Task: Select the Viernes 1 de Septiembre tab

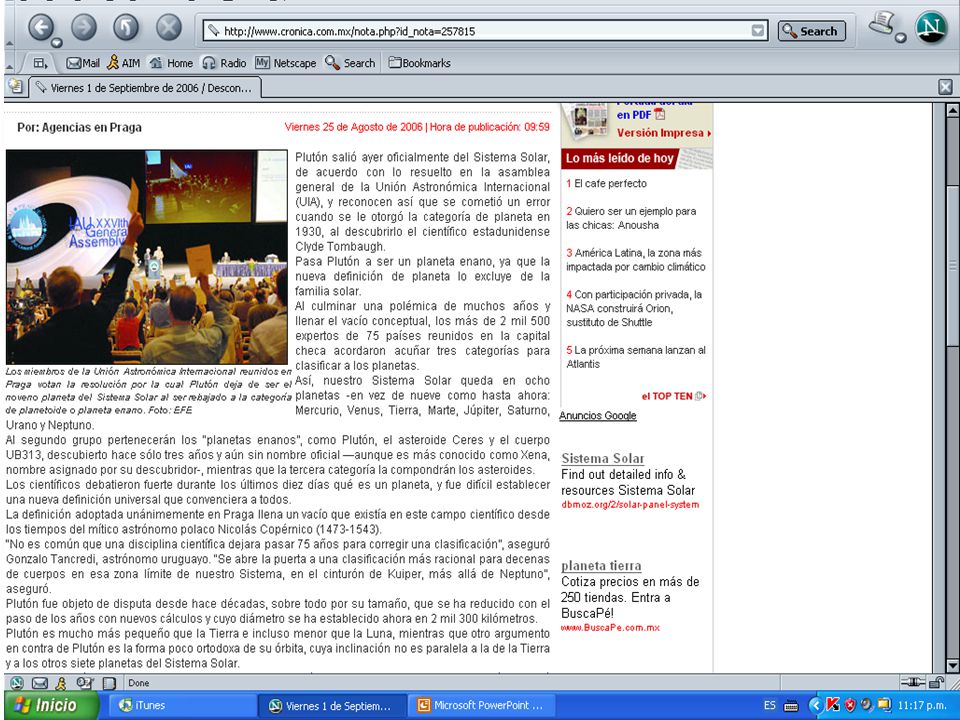Action: tap(144, 88)
